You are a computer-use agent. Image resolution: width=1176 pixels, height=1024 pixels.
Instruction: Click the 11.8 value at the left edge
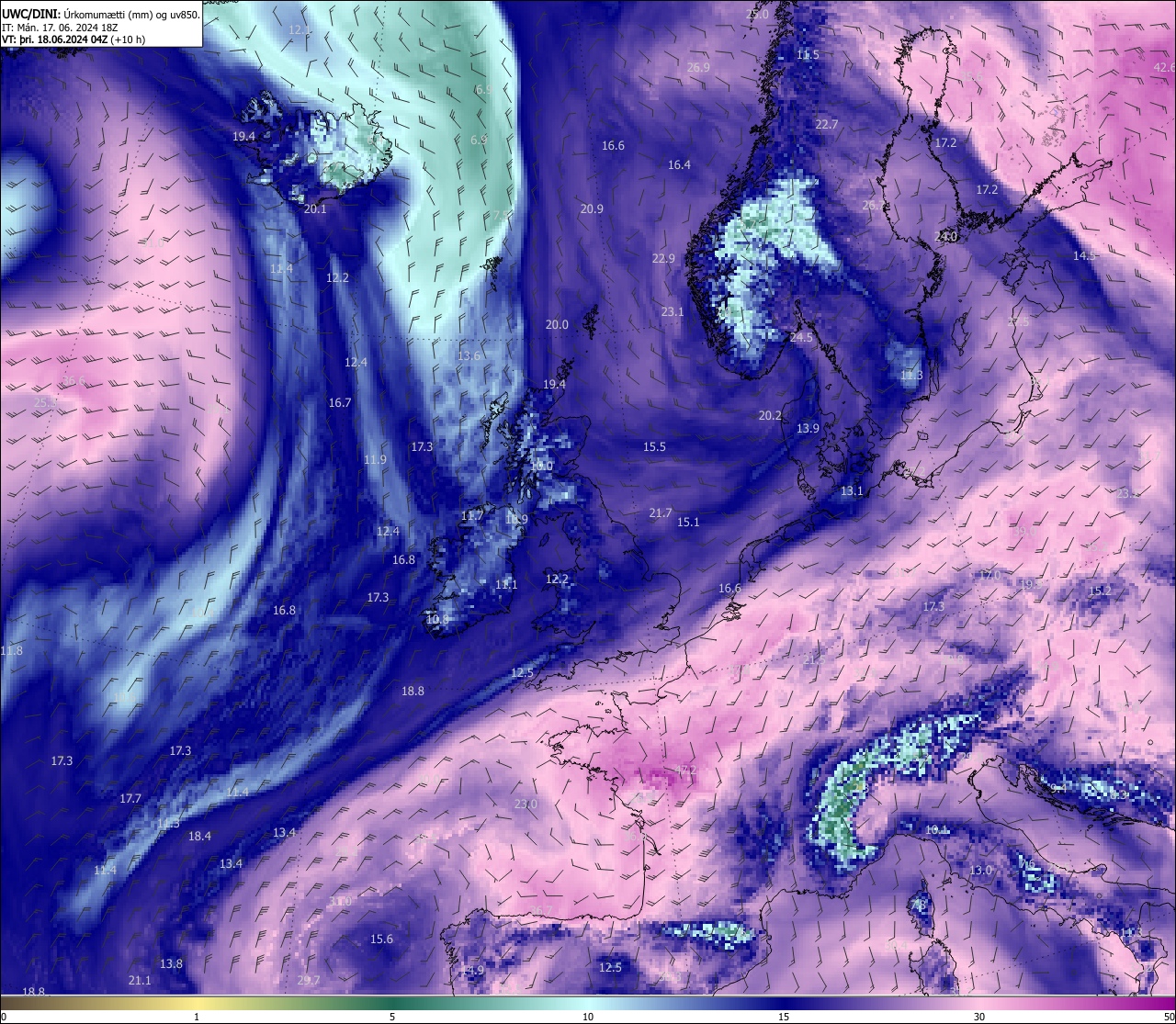click(x=11, y=651)
